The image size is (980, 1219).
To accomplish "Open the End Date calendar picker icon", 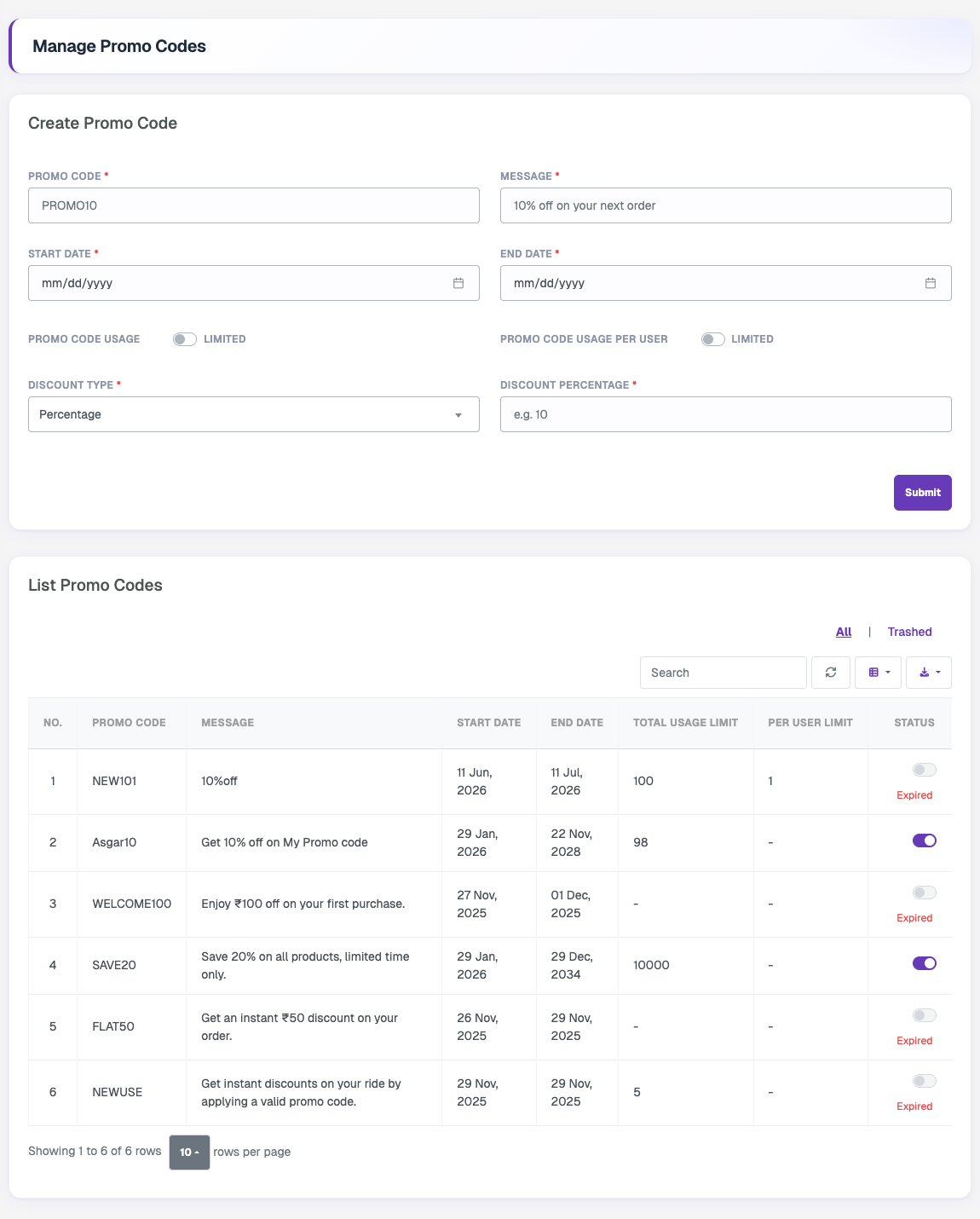I will tap(931, 283).
